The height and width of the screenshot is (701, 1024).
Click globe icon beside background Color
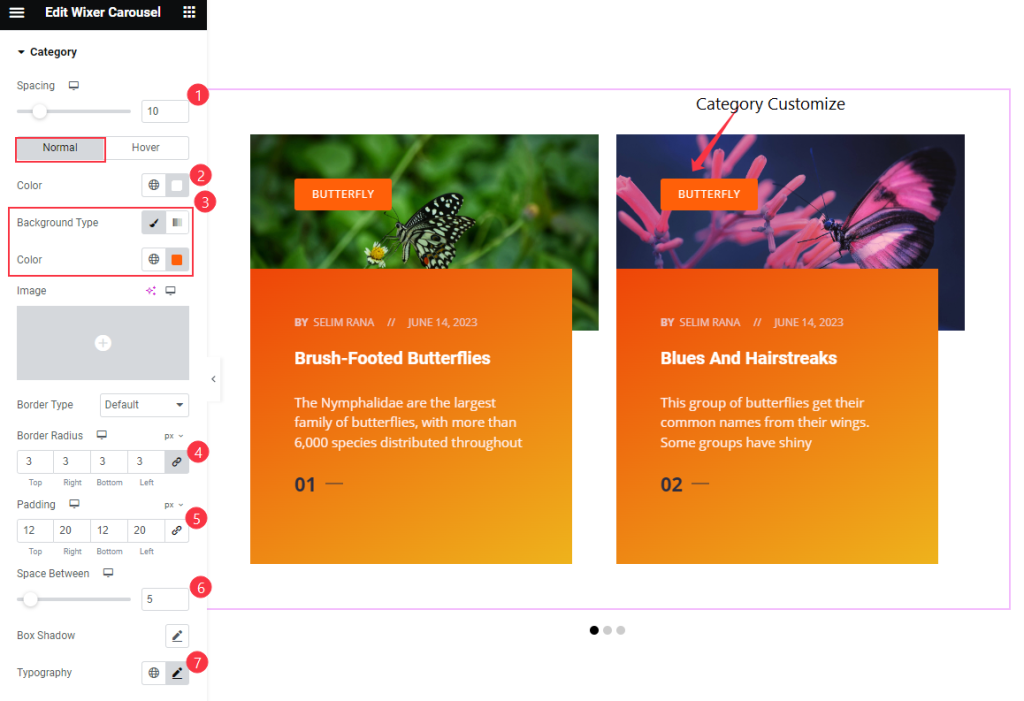[x=153, y=259]
